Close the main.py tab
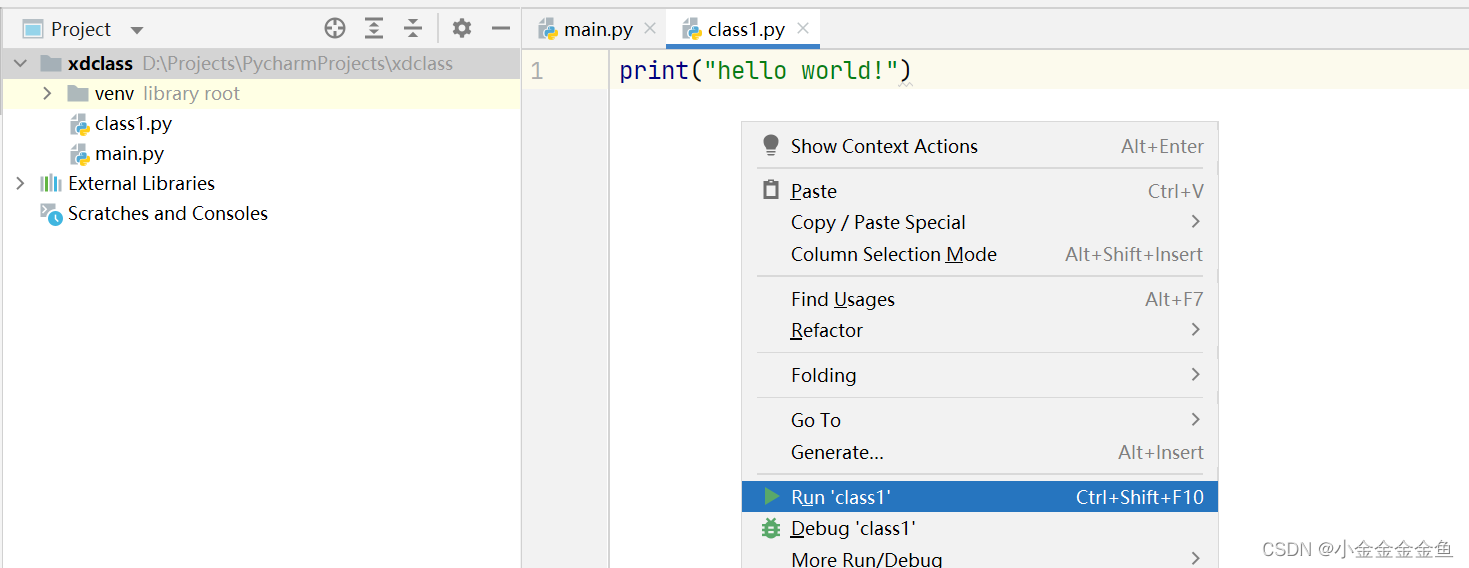The image size is (1469, 568). click(x=650, y=29)
